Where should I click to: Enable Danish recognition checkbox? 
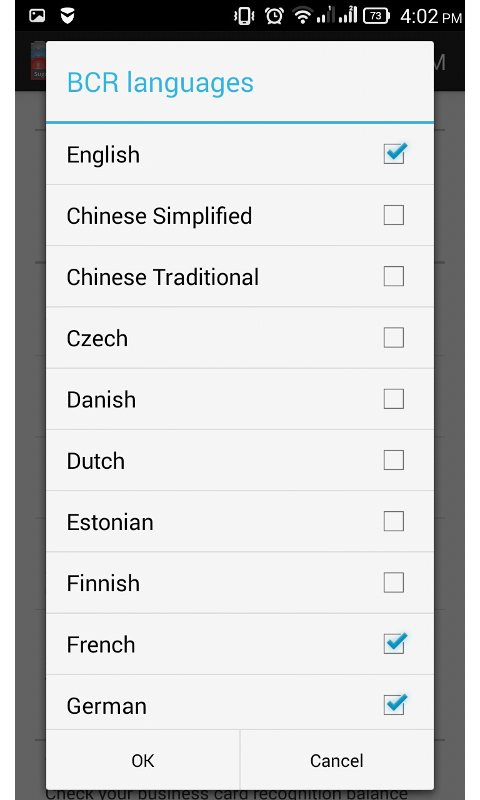coord(394,399)
